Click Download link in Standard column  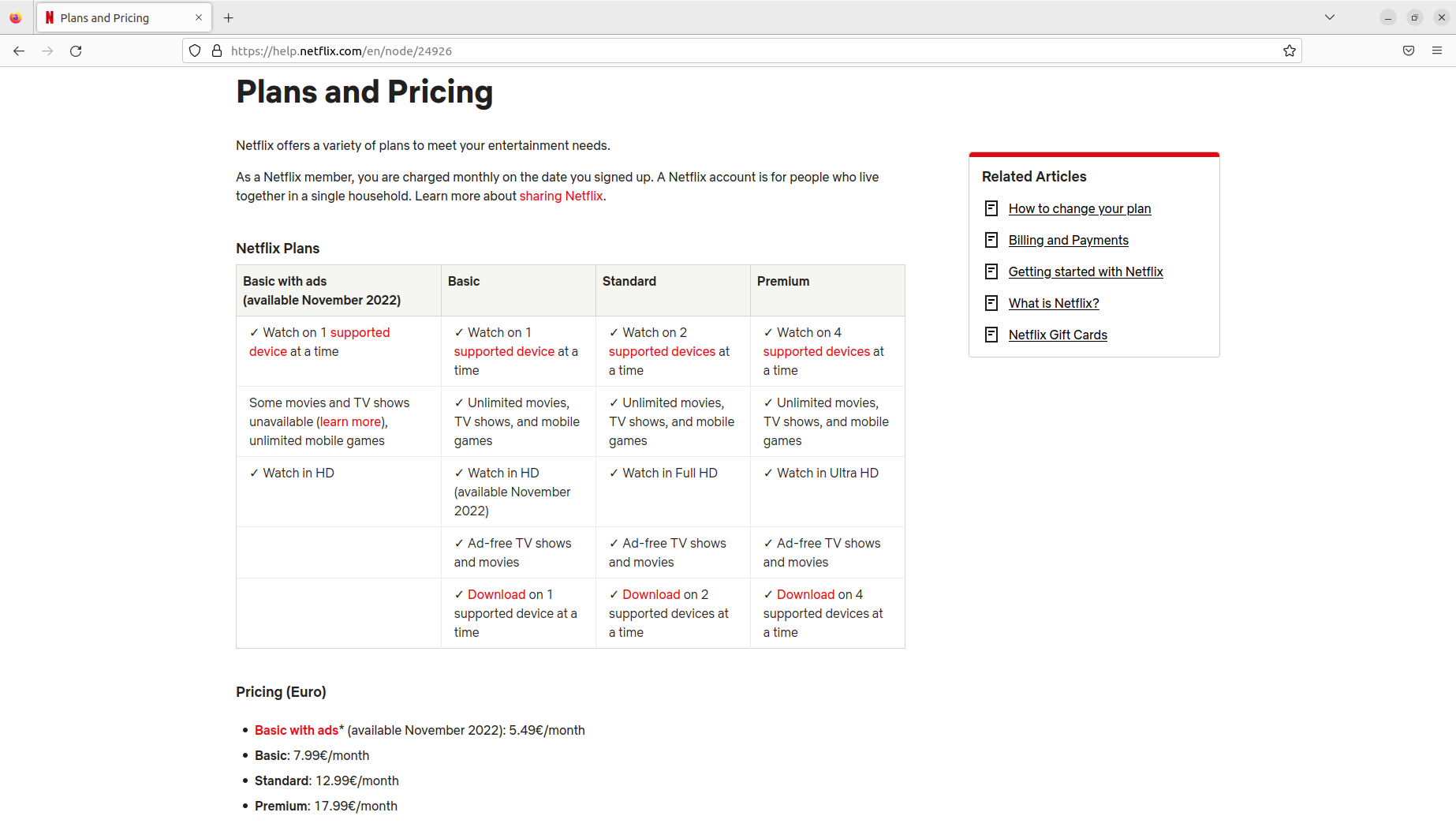[651, 594]
